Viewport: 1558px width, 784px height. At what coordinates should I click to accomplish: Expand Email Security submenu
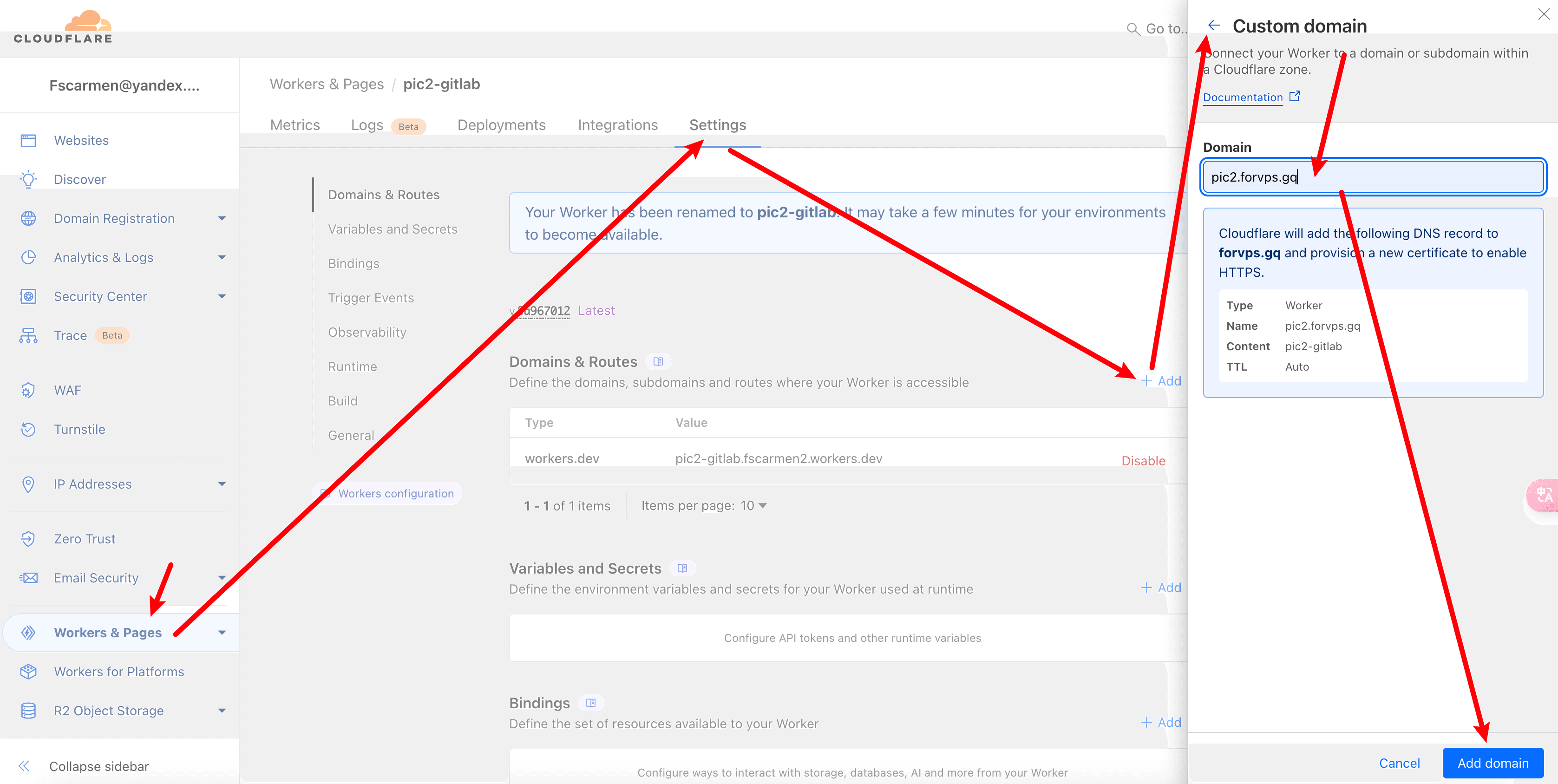pyautogui.click(x=222, y=578)
